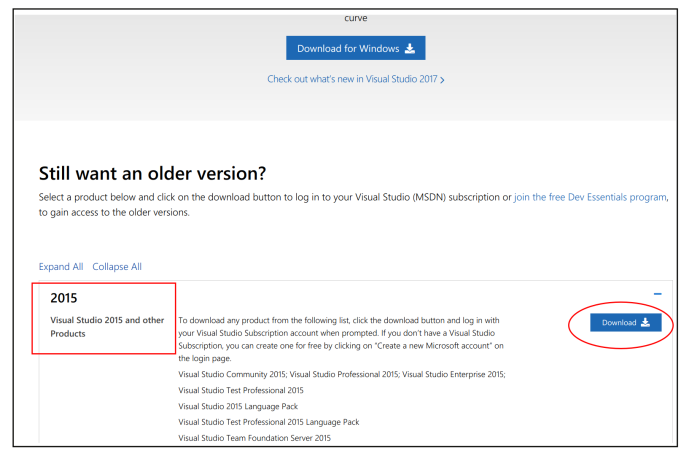Collapse the 2015 section using minus icon
The height and width of the screenshot is (464, 700).
pos(657,294)
